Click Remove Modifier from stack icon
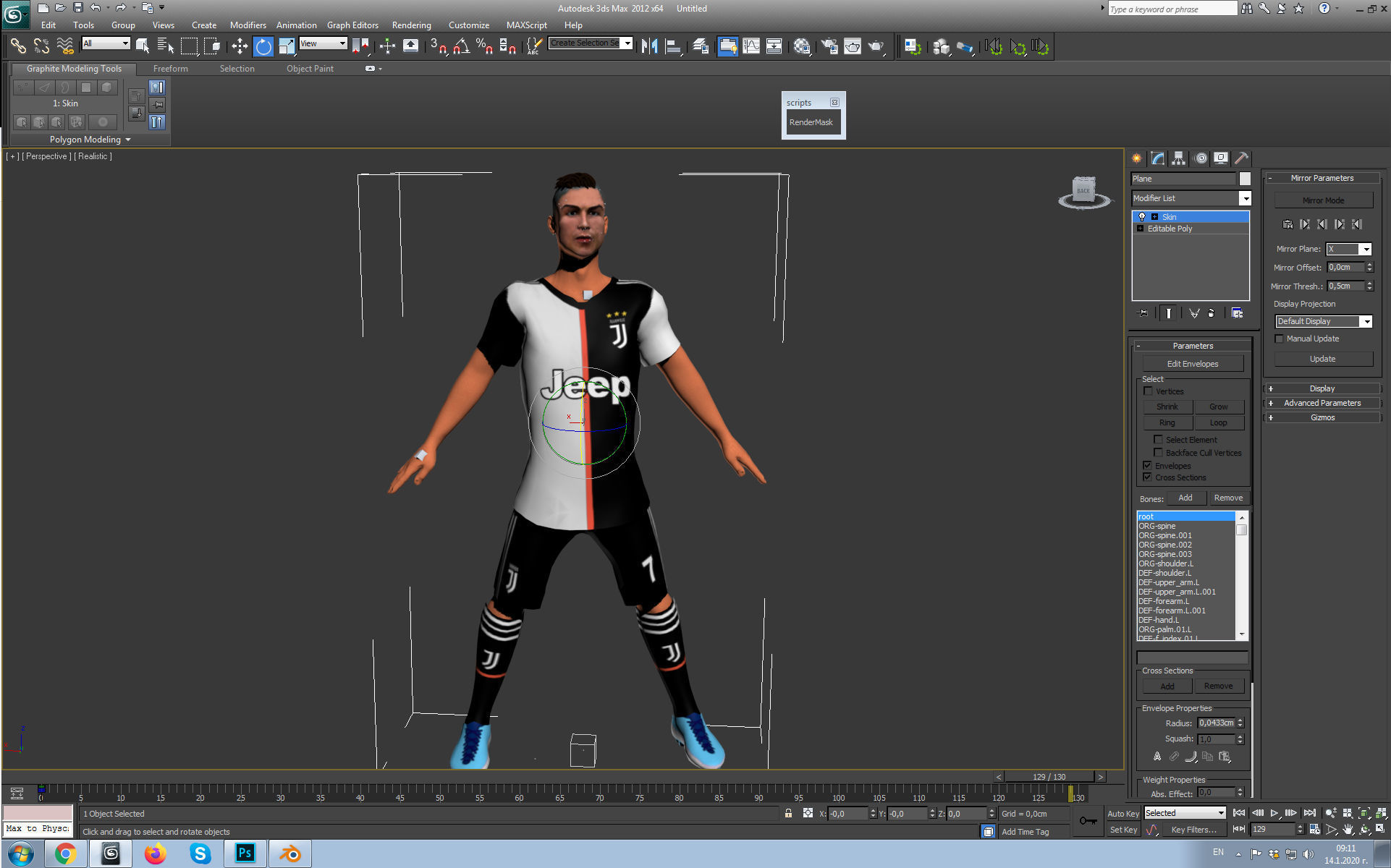The height and width of the screenshot is (868, 1391). (x=1212, y=313)
